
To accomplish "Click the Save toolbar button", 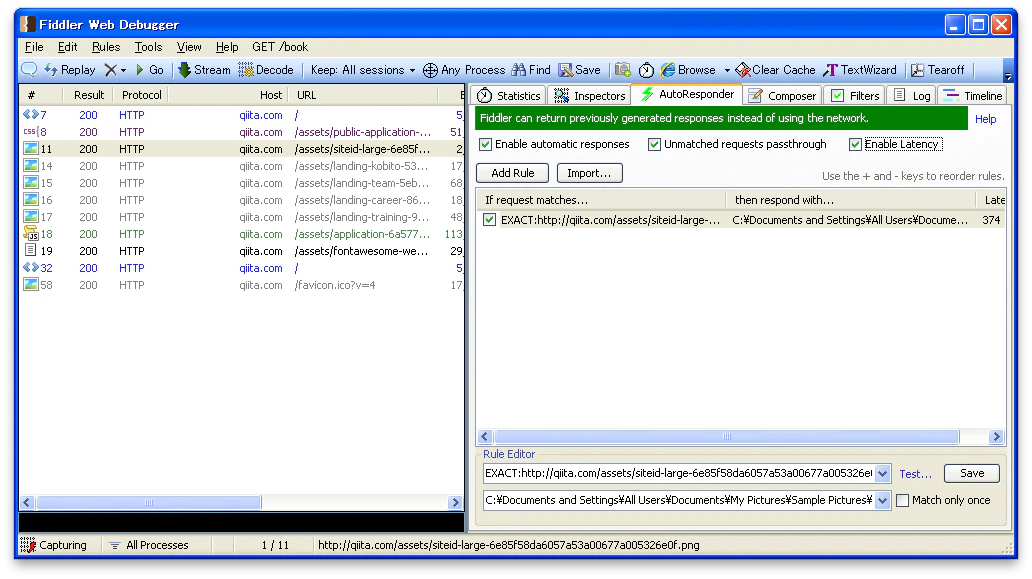I will (579, 70).
